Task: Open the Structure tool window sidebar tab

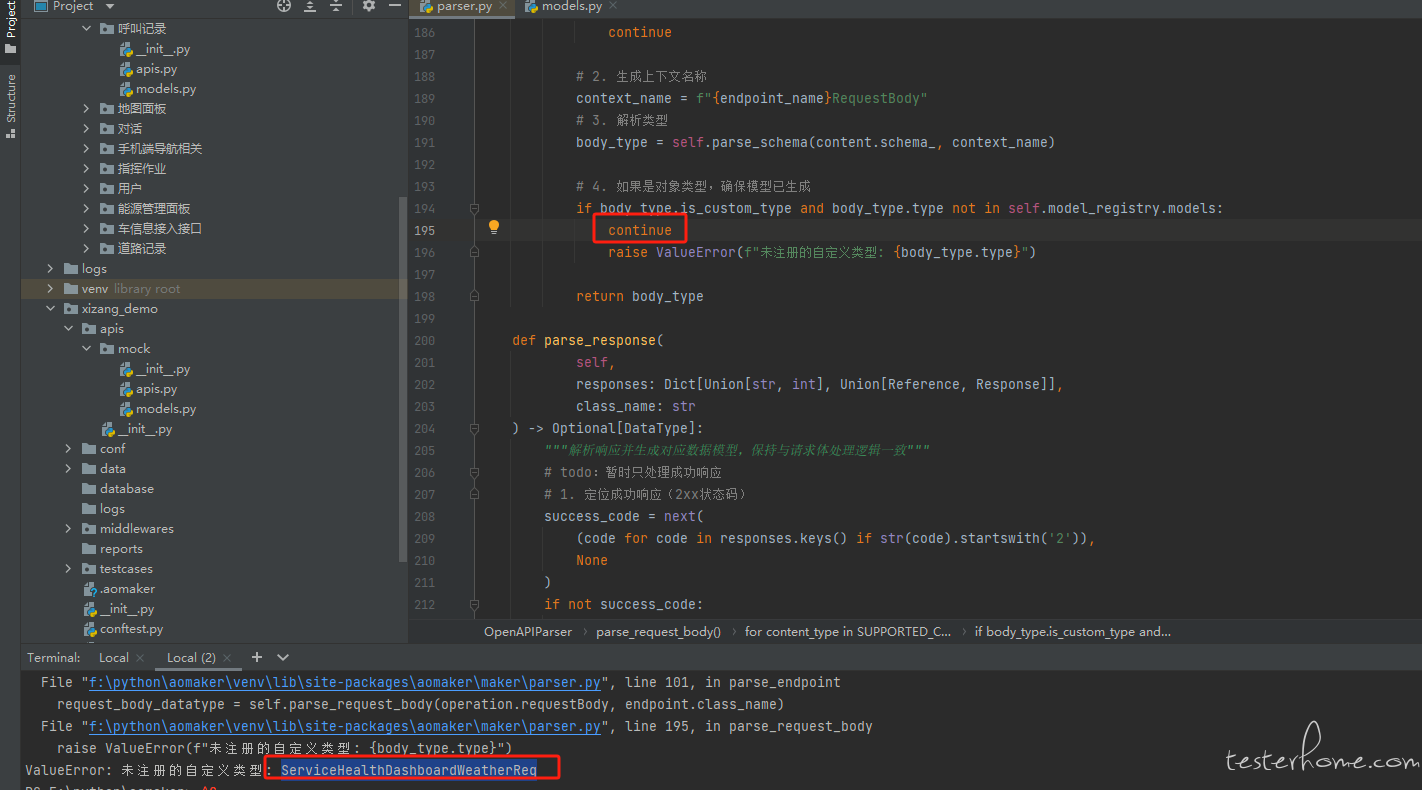Action: (x=11, y=105)
